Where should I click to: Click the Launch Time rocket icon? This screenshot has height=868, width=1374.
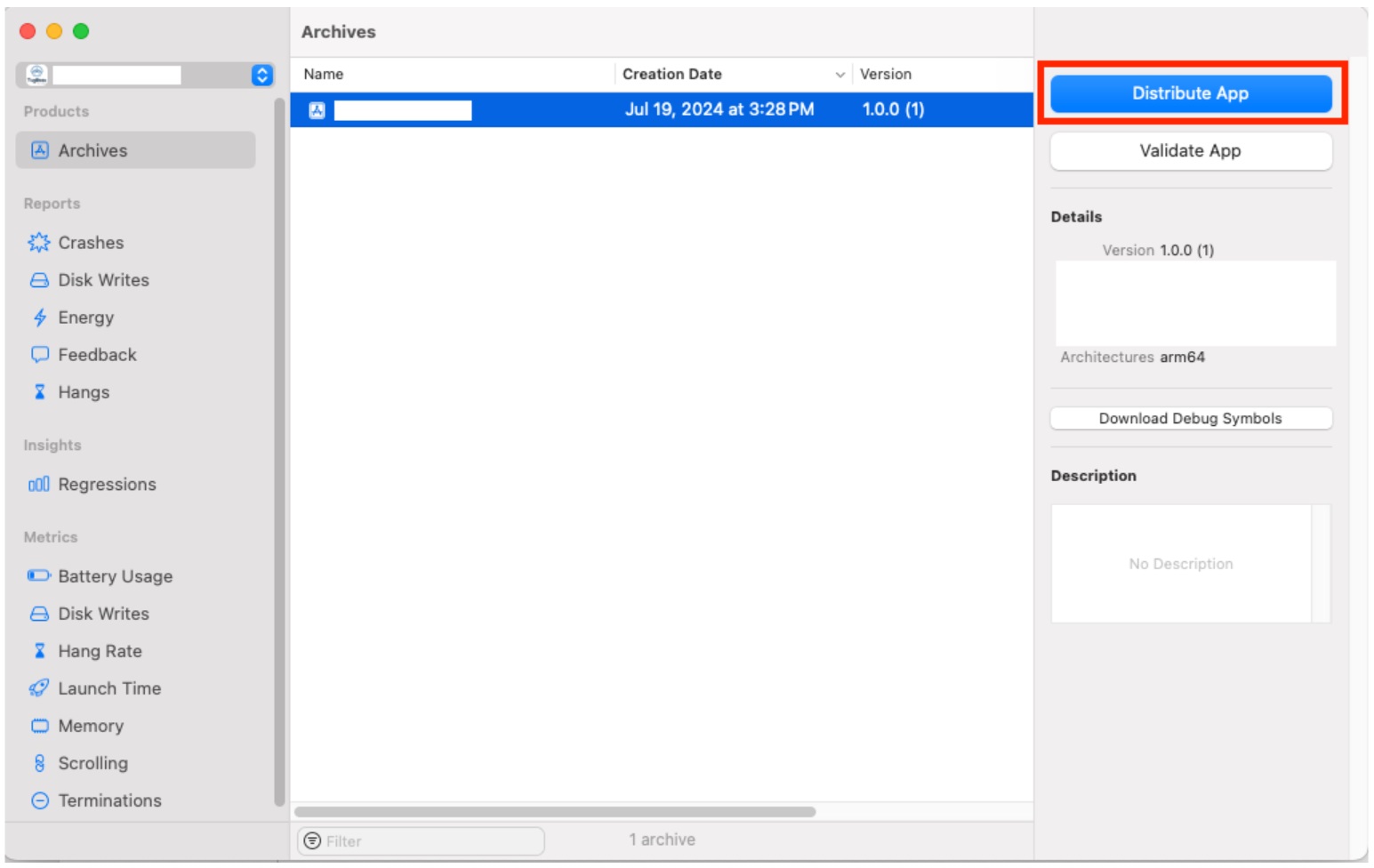39,688
